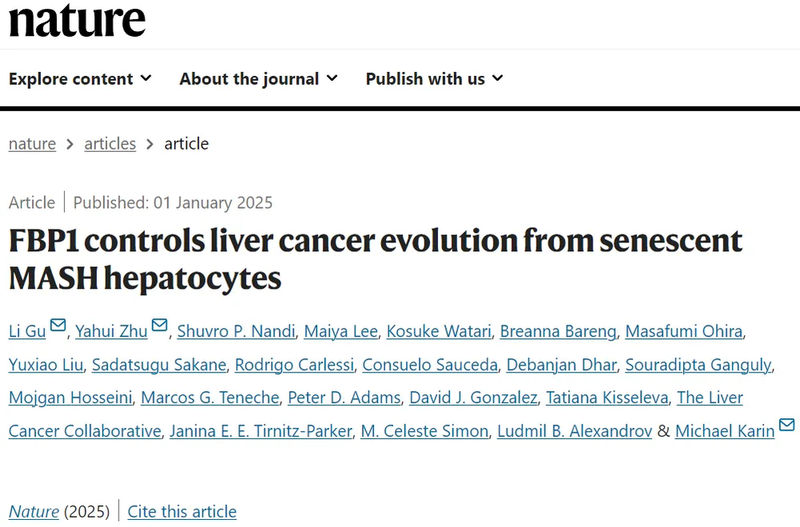Click the email envelope icon next to Li Gu
This screenshot has height=527, width=800.
coord(58,326)
